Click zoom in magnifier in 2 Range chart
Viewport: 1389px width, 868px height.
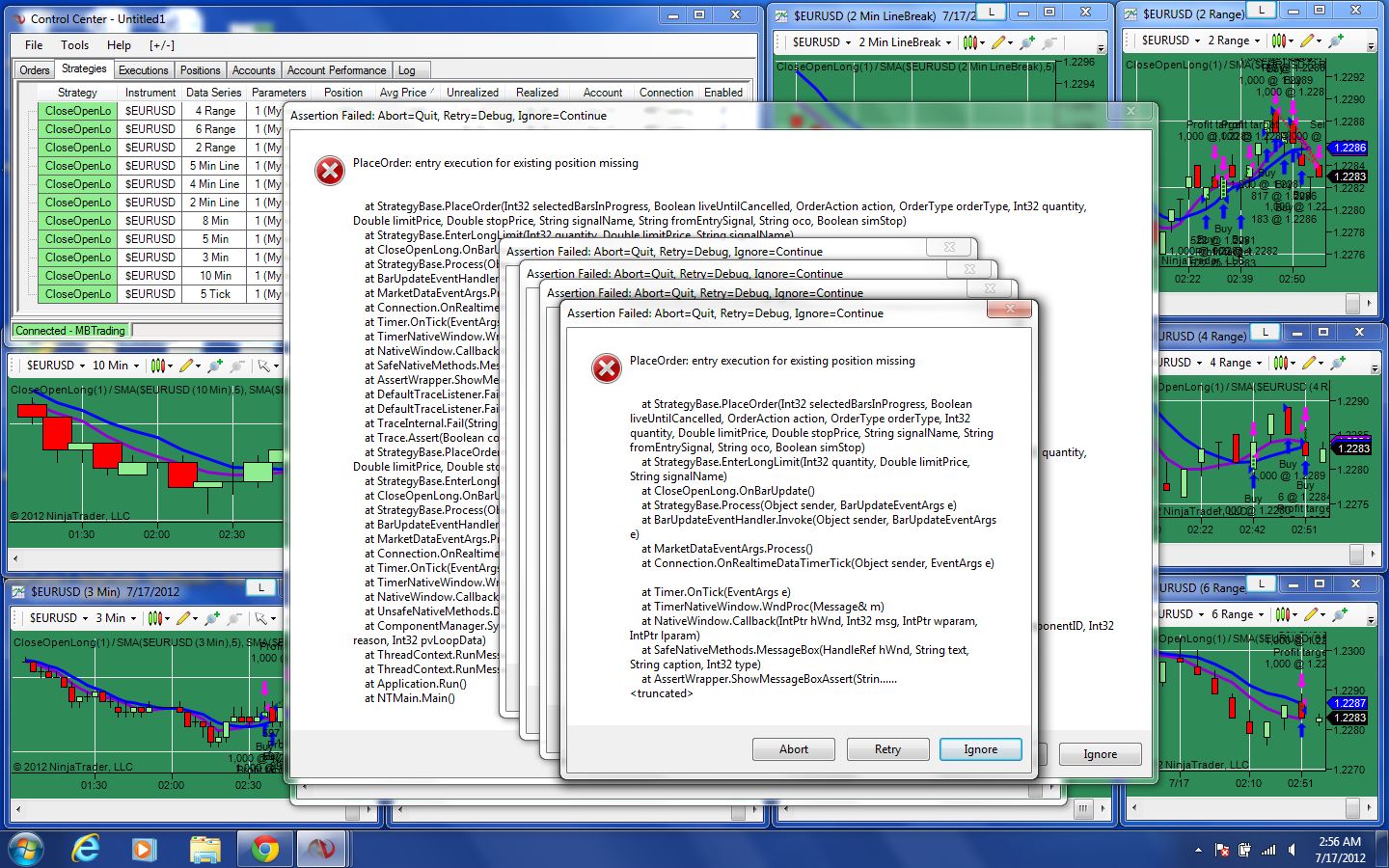pos(1336,41)
